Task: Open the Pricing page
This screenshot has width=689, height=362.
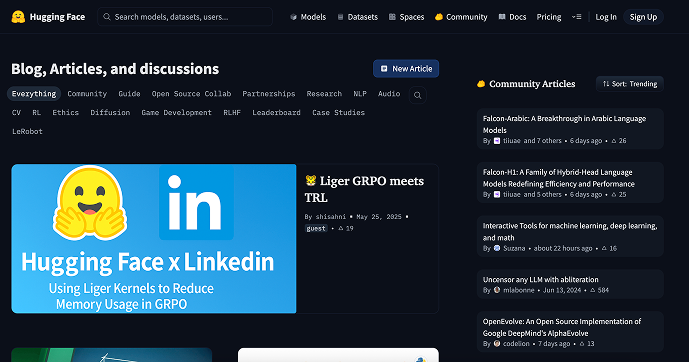Action: pos(549,17)
